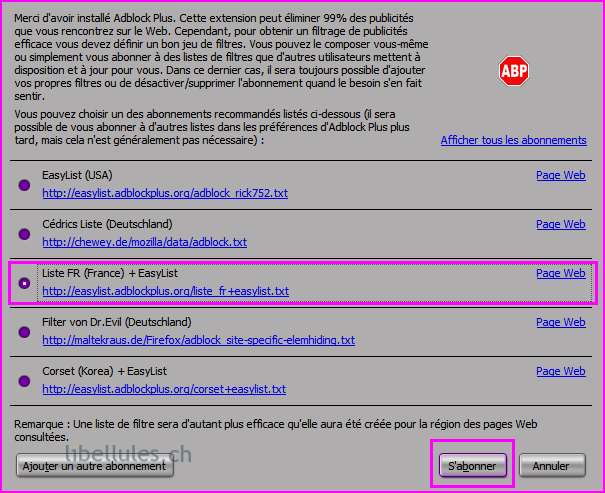This screenshot has height=493, width=605.
Task: Select the Liste FR (France) + EasyList radio button
Action: pyautogui.click(x=24, y=283)
